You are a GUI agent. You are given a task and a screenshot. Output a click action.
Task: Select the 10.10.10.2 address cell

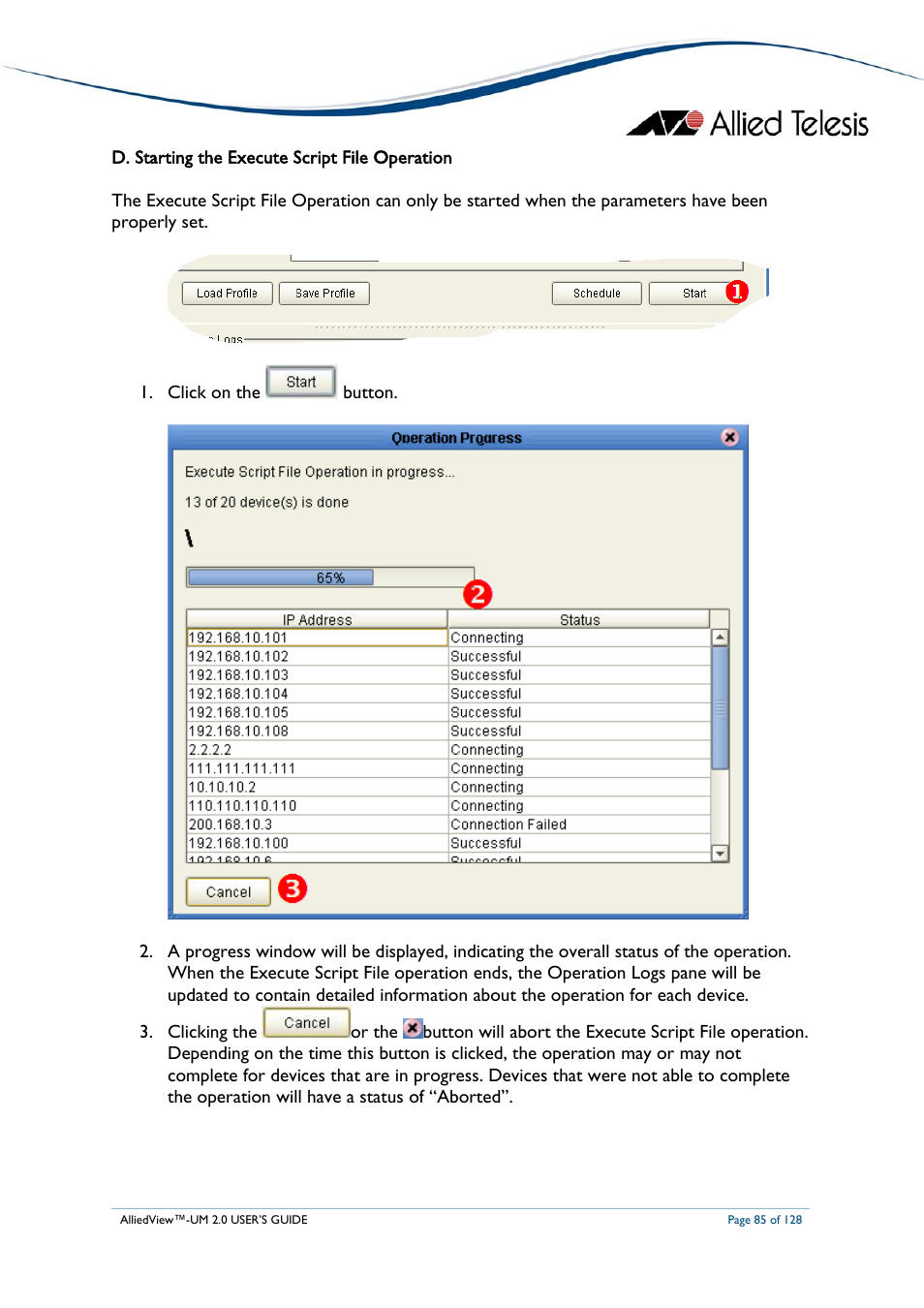pyautogui.click(x=317, y=788)
